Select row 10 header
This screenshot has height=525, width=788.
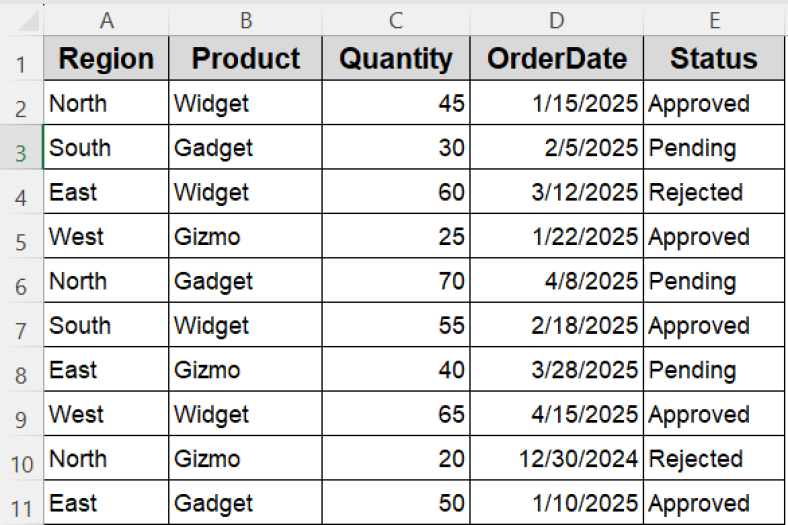(x=22, y=461)
